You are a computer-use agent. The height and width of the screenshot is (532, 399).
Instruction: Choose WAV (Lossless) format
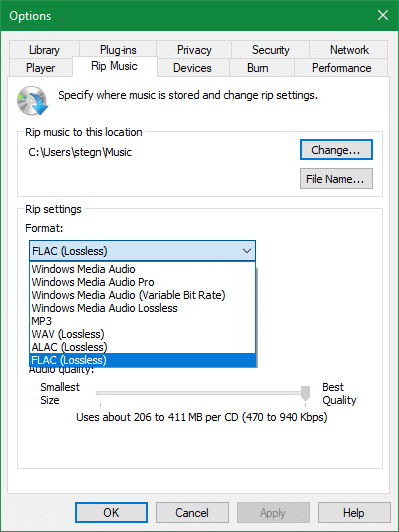coord(142,334)
